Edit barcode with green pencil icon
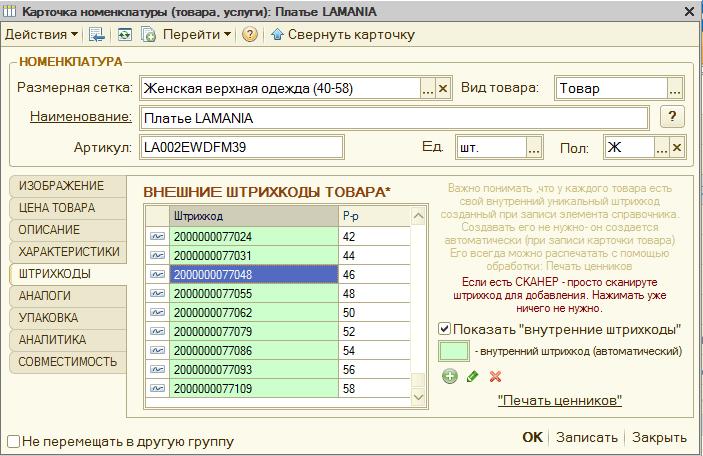Viewport: 703px width, 456px height. click(473, 376)
